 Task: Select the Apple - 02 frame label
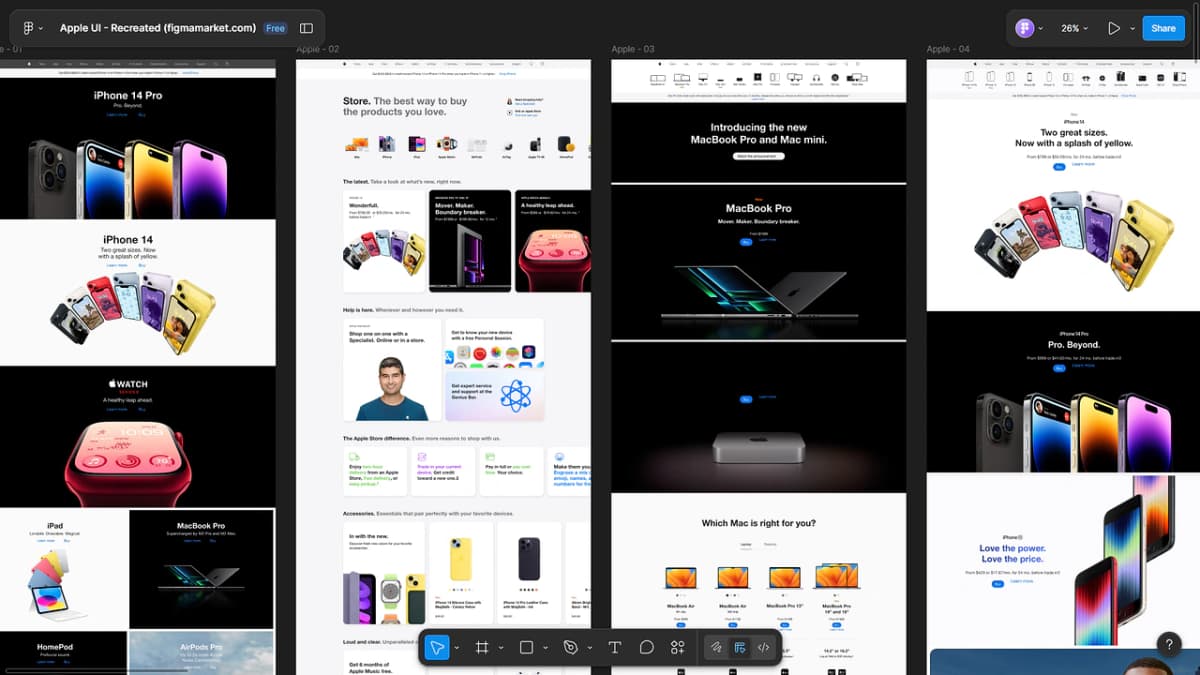tap(318, 49)
